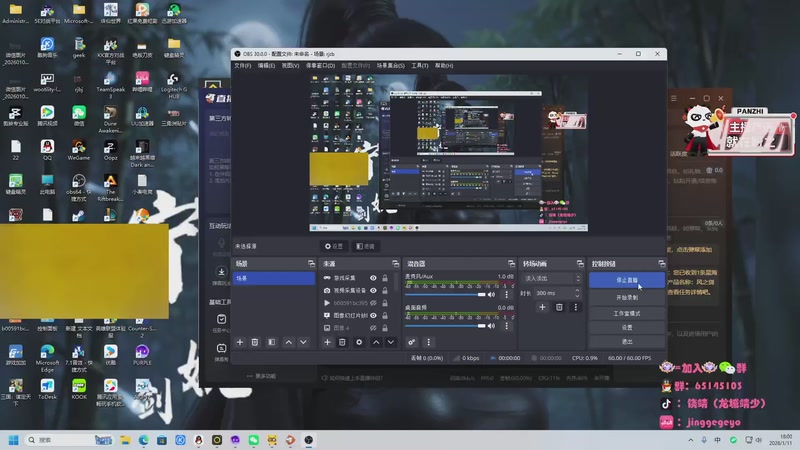Move selected scene down with arrow in 场景 panel
Viewport: 800px width, 450px height.
pyautogui.click(x=303, y=342)
